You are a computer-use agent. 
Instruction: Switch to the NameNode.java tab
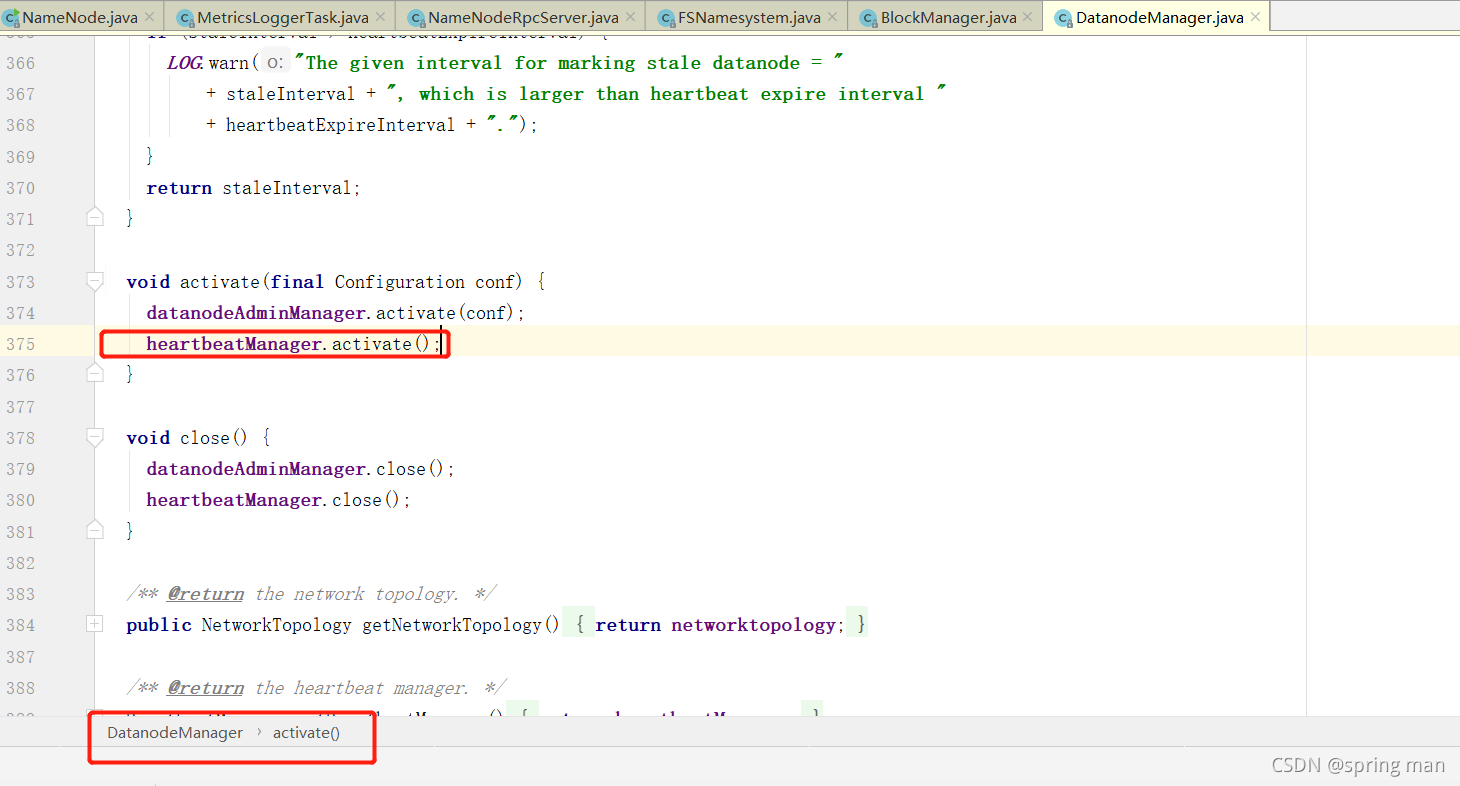pyautogui.click(x=81, y=17)
